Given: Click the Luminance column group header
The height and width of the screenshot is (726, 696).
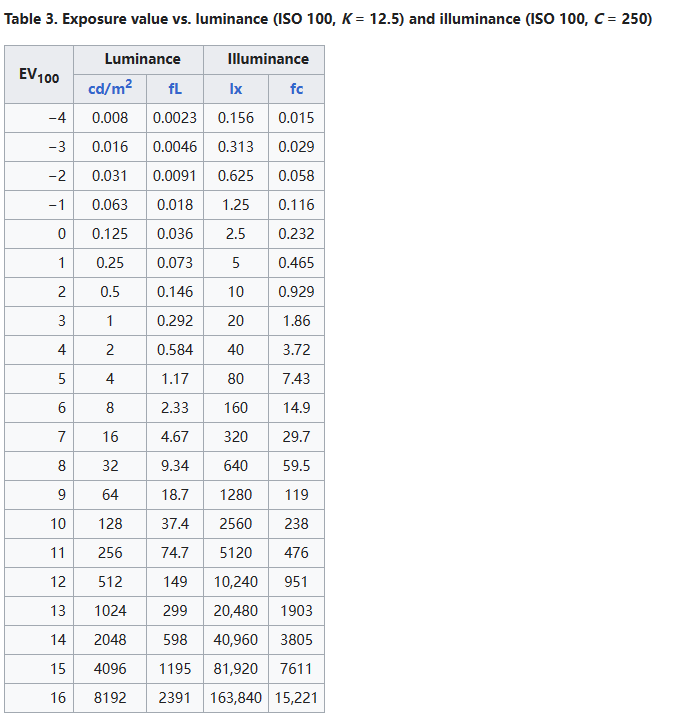Looking at the screenshot, I should (x=142, y=59).
